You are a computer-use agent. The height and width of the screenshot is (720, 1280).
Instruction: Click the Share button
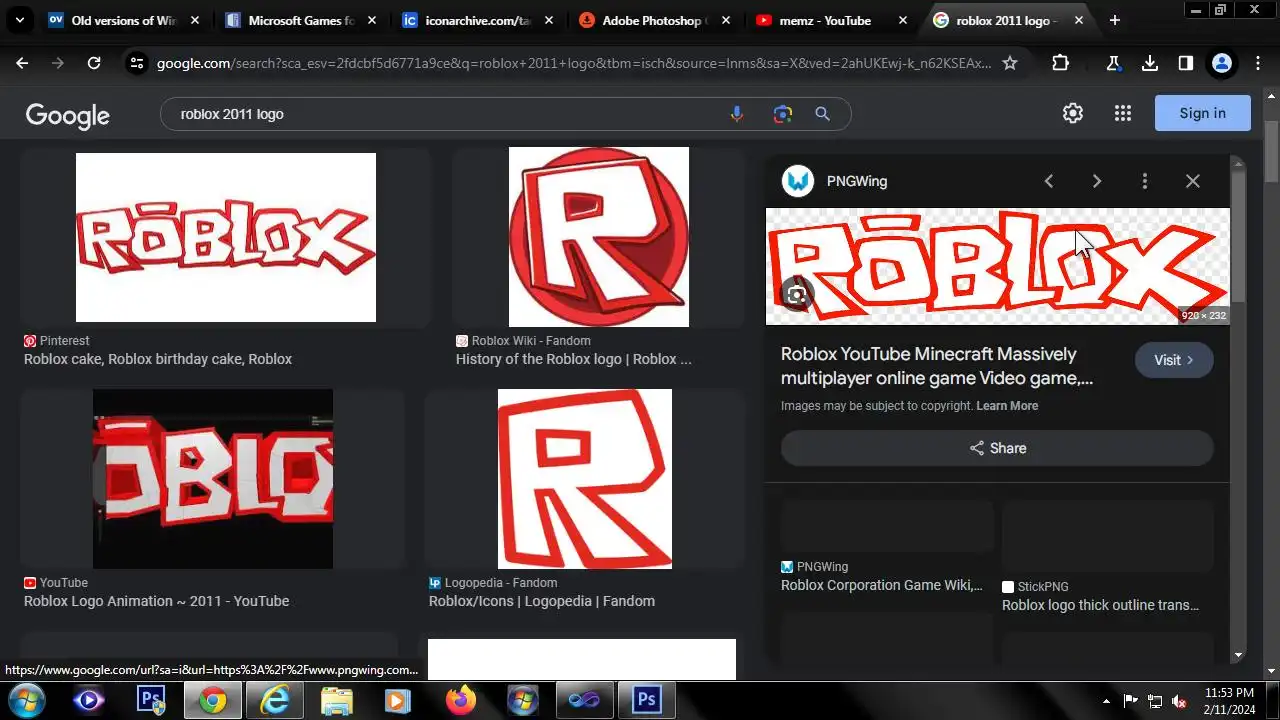pyautogui.click(x=997, y=448)
